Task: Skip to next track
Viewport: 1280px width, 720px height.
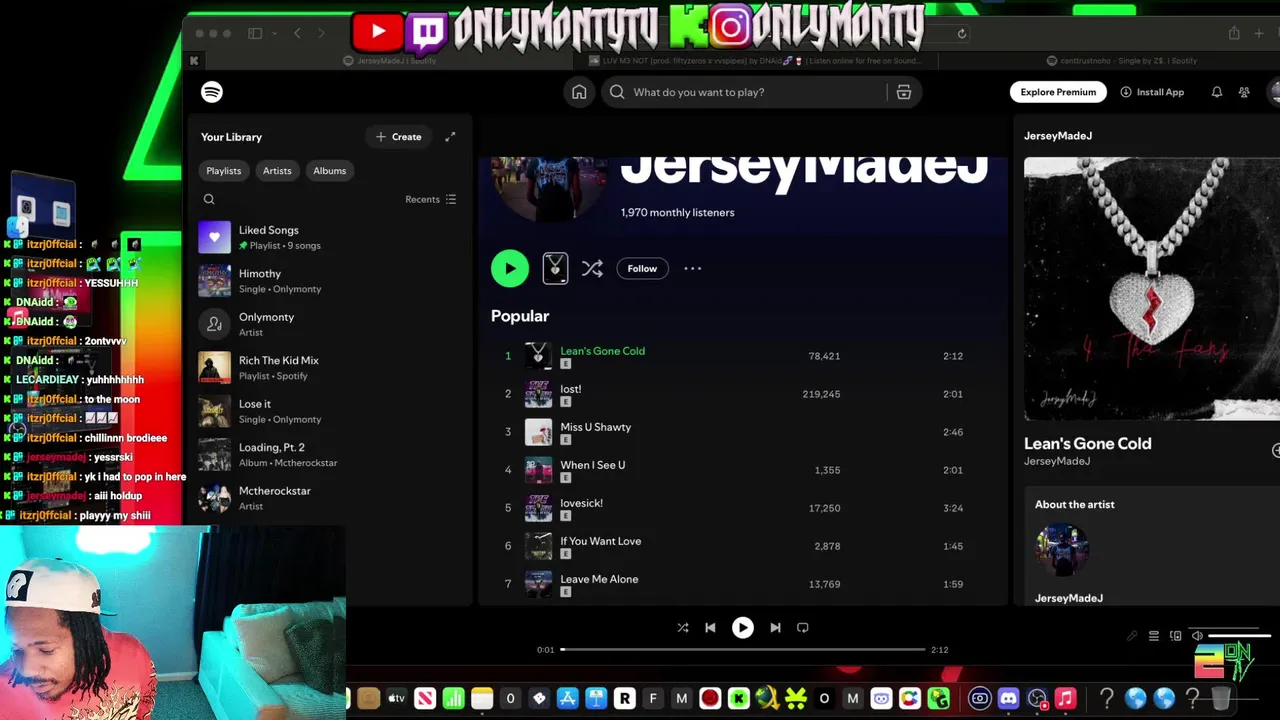Action: click(x=775, y=628)
